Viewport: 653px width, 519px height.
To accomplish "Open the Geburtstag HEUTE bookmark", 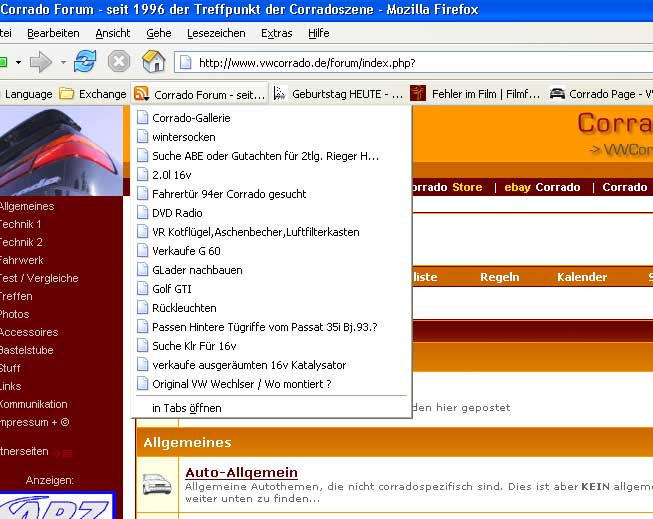I will coord(338,94).
